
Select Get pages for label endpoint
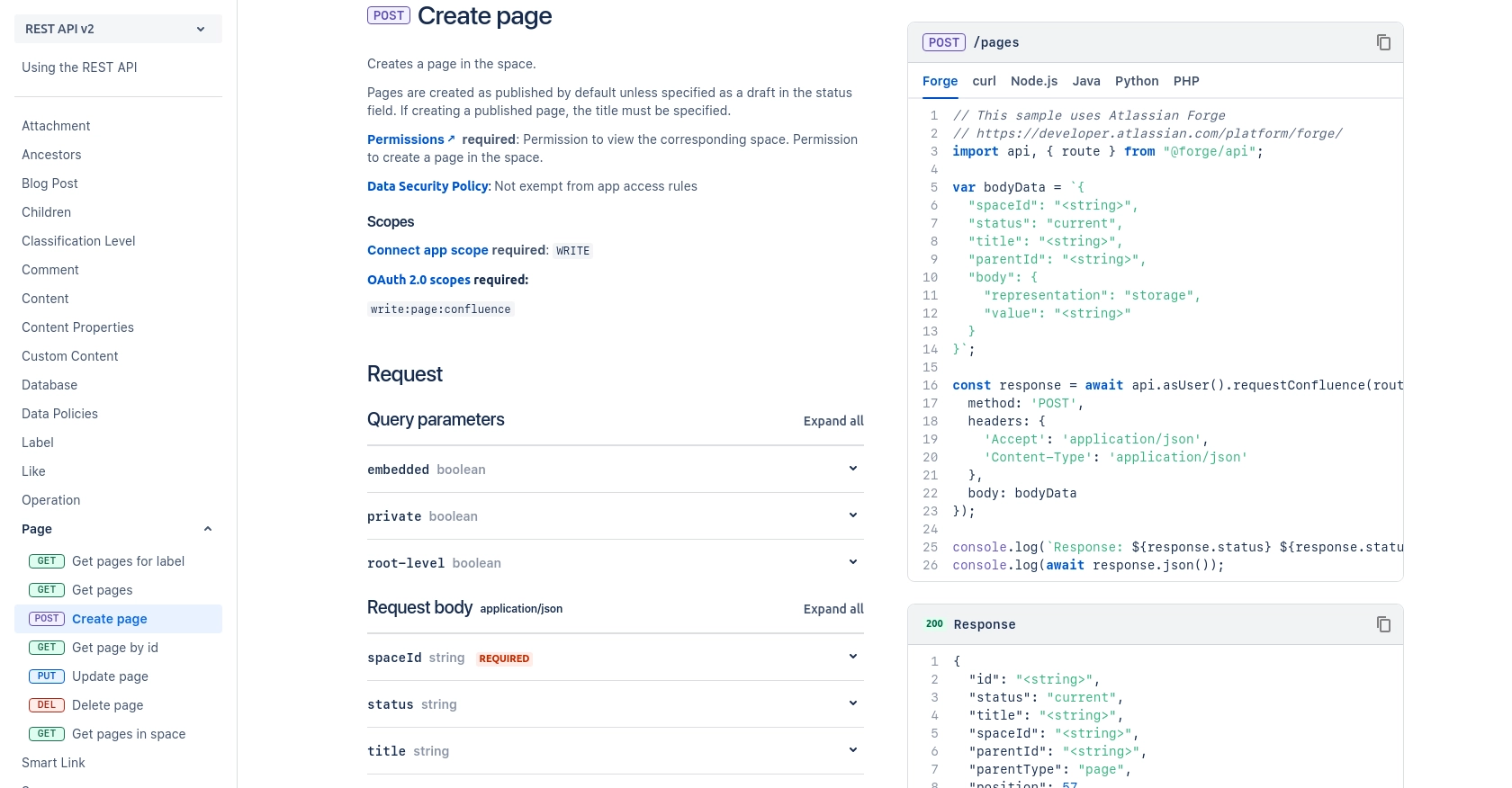[118, 561]
